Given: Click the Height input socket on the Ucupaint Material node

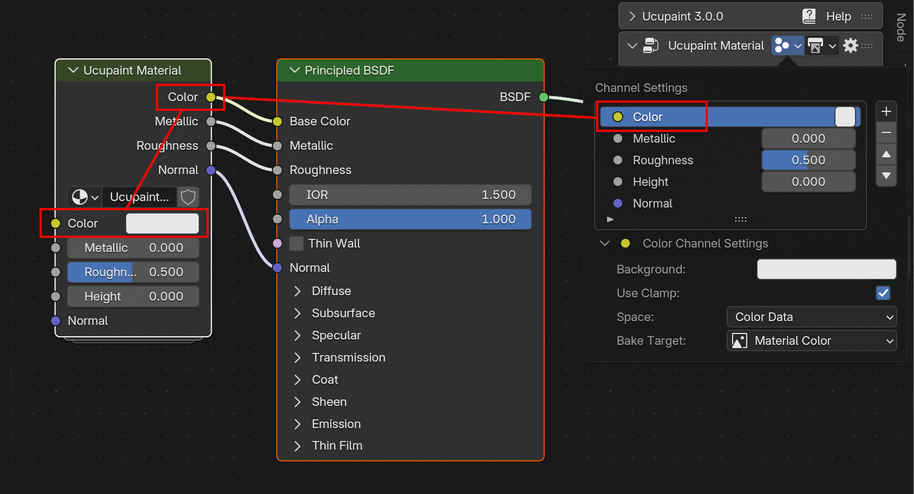Looking at the screenshot, I should [55, 296].
